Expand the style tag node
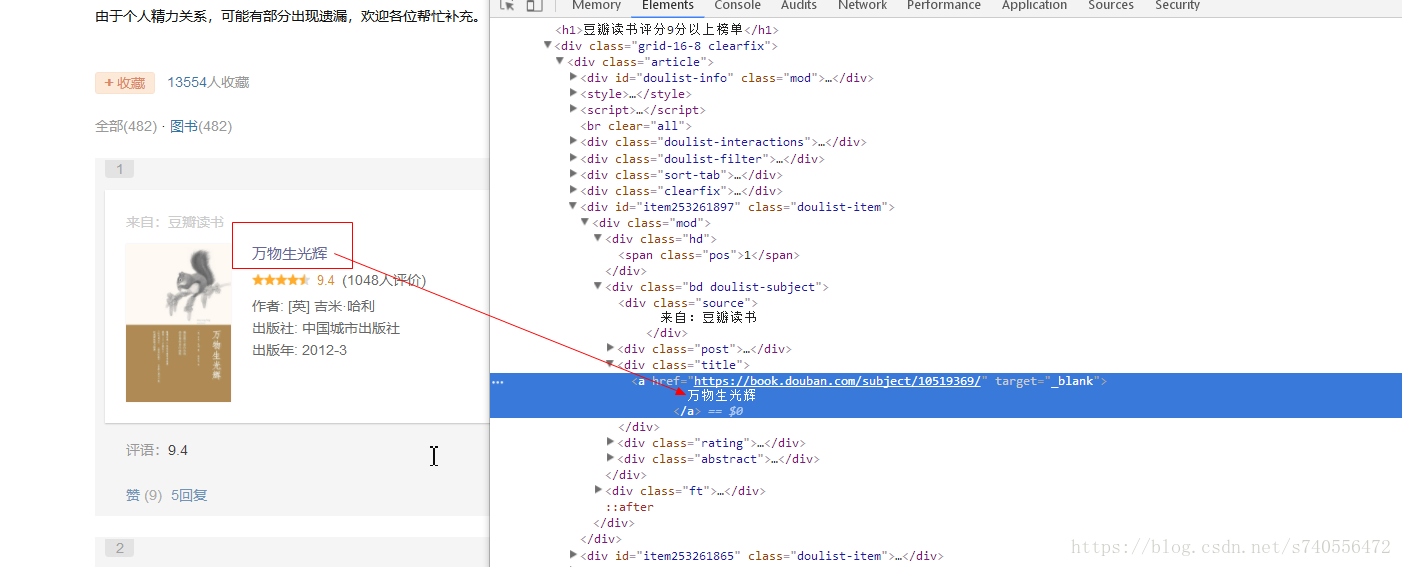The height and width of the screenshot is (567, 1402). click(x=573, y=94)
